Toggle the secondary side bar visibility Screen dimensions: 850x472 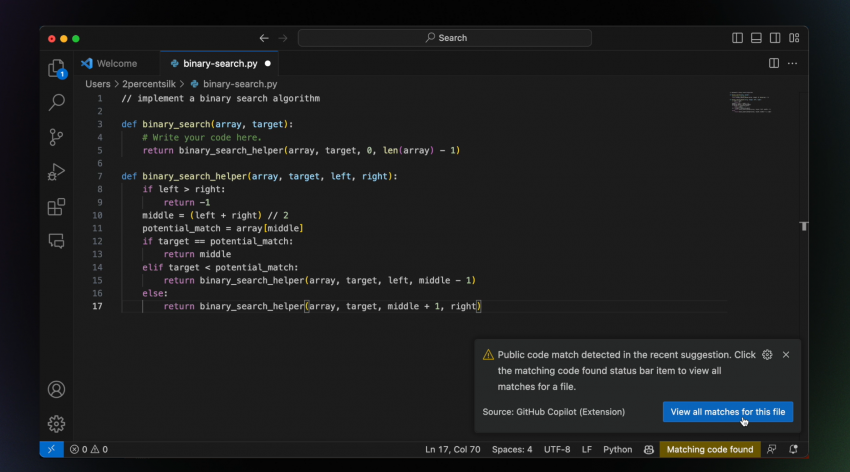point(774,38)
